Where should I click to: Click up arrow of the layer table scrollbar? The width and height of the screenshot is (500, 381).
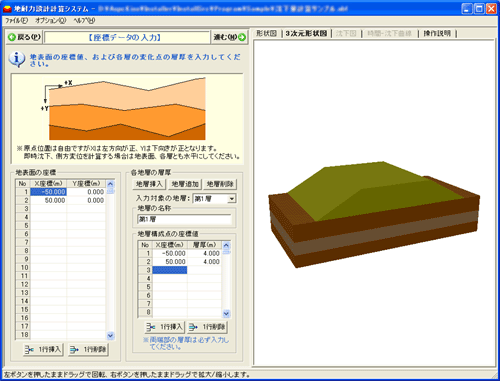click(x=226, y=246)
